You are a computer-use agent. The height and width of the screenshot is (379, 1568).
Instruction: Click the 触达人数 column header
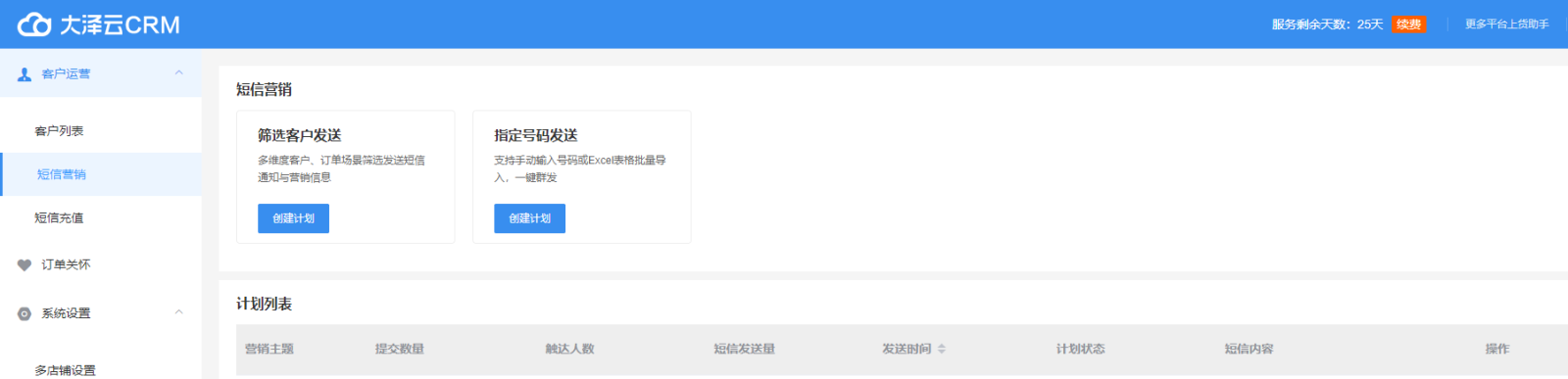tap(569, 349)
